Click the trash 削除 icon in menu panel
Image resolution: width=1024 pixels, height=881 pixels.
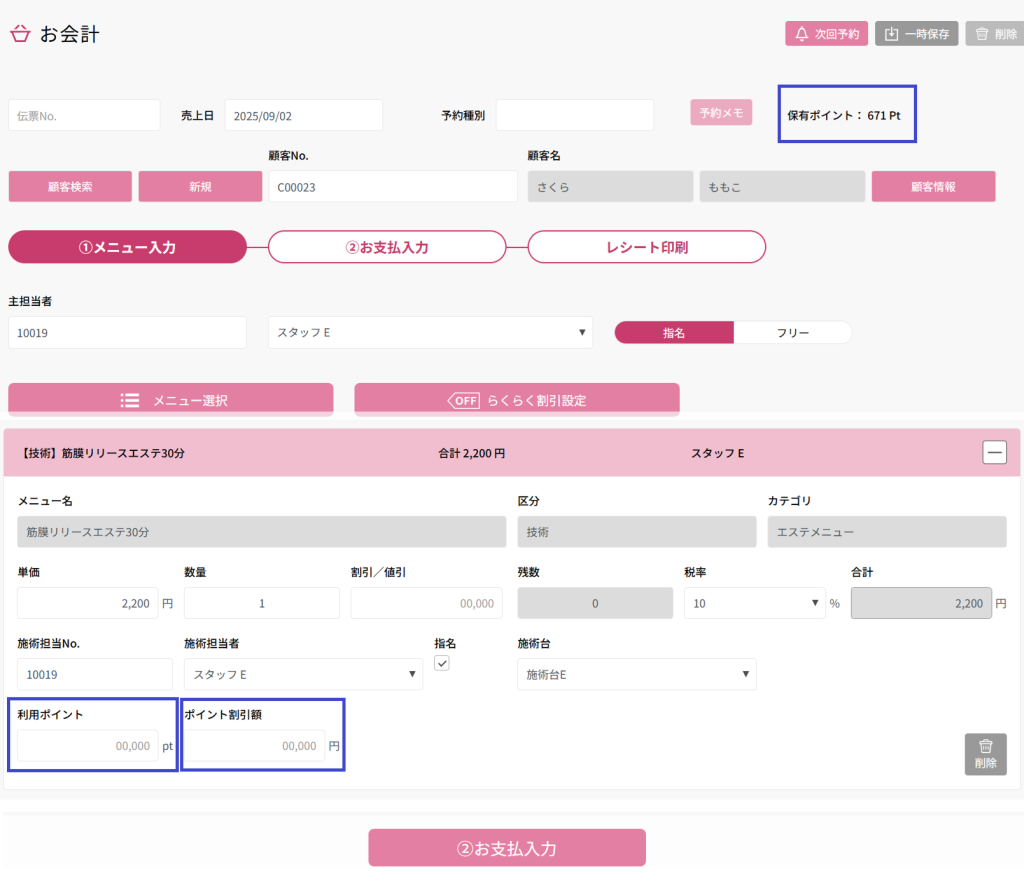tap(985, 753)
